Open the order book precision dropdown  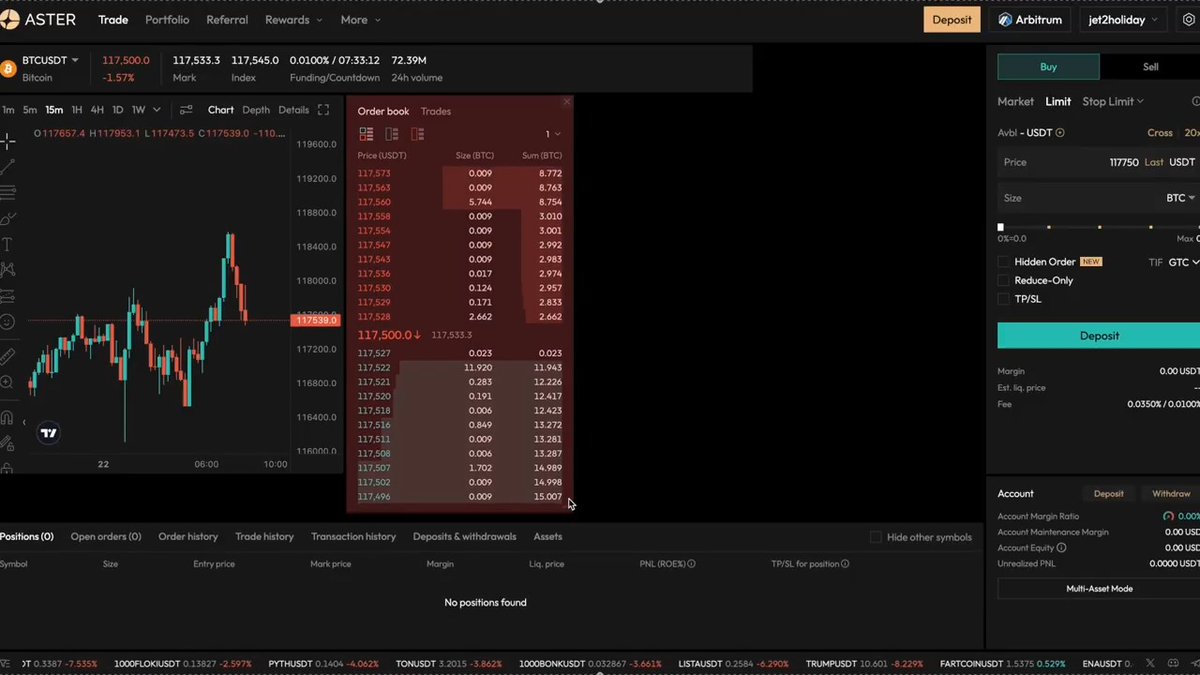point(550,133)
